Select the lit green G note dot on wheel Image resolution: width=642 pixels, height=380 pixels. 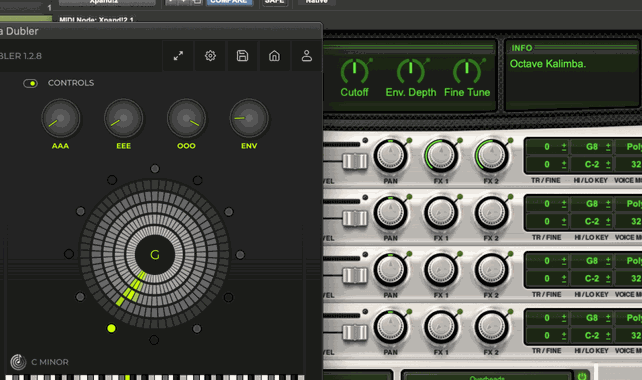pyautogui.click(x=111, y=328)
